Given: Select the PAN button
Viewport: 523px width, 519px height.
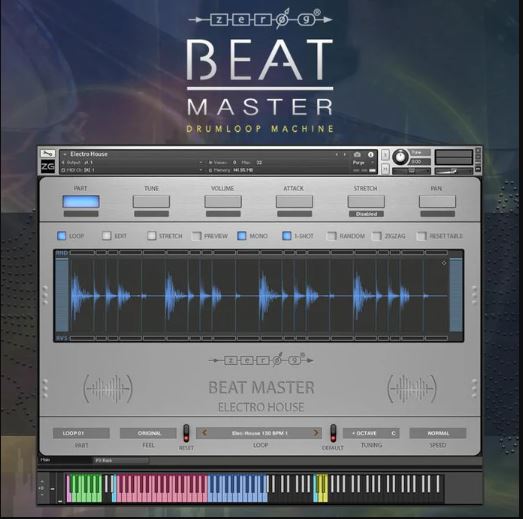Looking at the screenshot, I should pos(437,201).
